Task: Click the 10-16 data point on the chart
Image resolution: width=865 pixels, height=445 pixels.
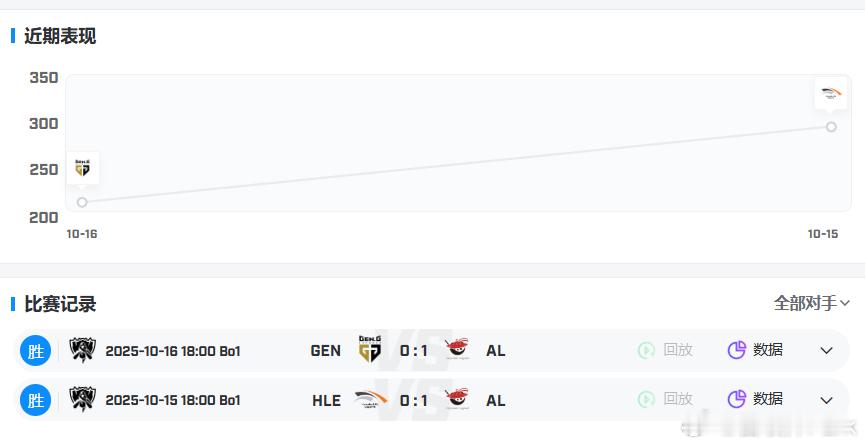Action: [x=82, y=202]
